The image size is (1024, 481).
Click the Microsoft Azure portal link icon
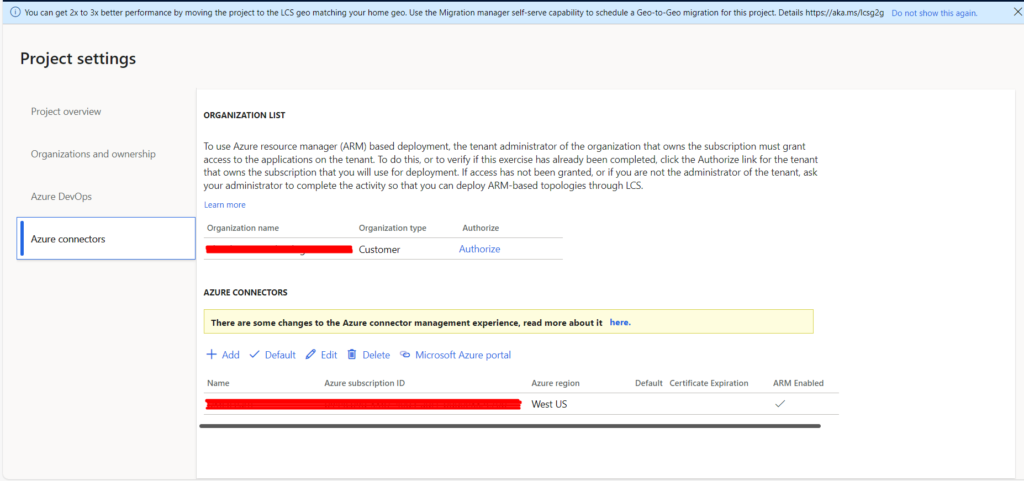pyautogui.click(x=405, y=355)
